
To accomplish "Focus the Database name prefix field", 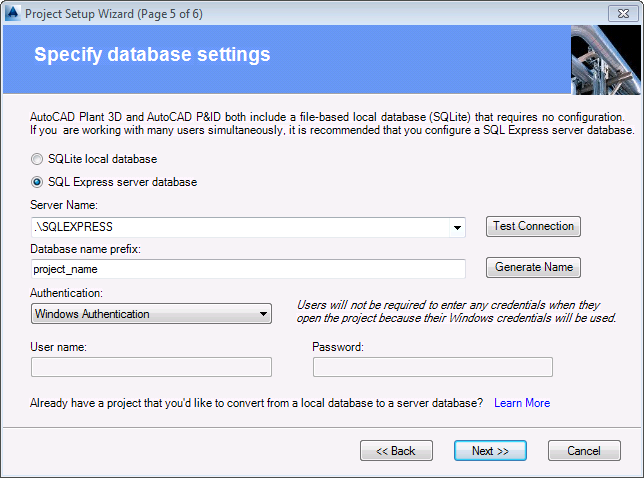I will click(248, 269).
